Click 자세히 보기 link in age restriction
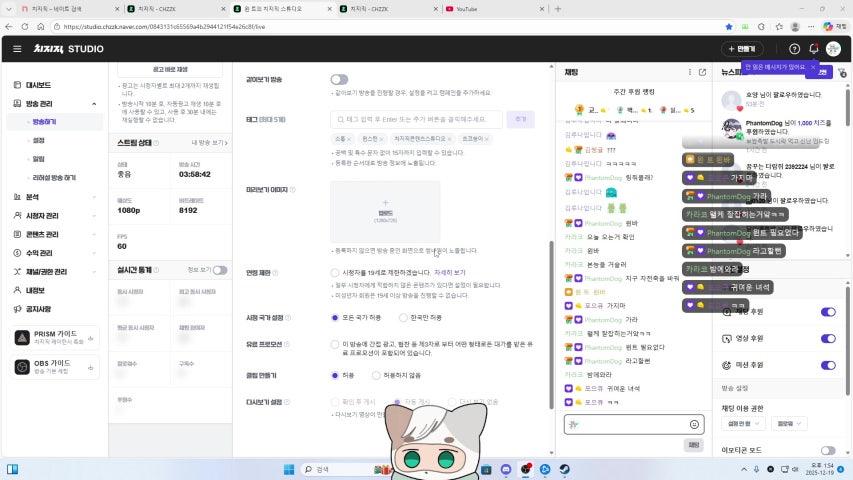Viewport: 853px width, 480px height. click(x=450, y=272)
